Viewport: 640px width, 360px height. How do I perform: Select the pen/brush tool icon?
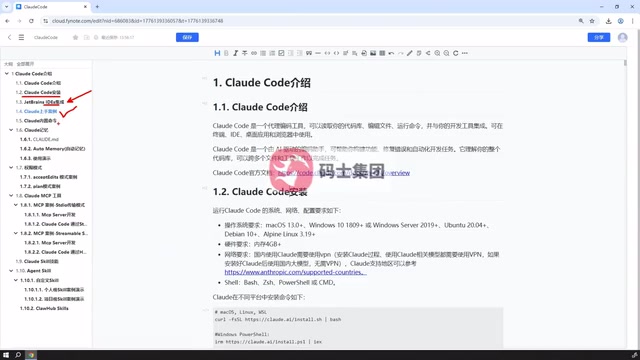point(410,53)
